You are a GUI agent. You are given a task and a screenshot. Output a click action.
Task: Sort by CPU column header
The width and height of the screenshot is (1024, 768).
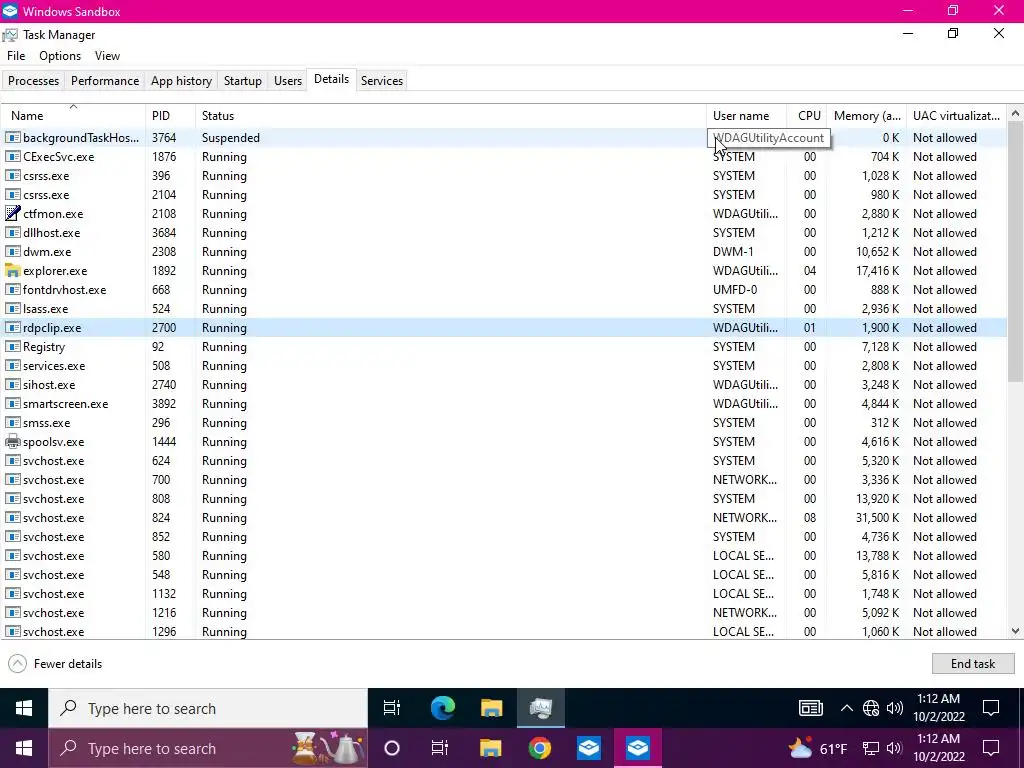click(807, 116)
